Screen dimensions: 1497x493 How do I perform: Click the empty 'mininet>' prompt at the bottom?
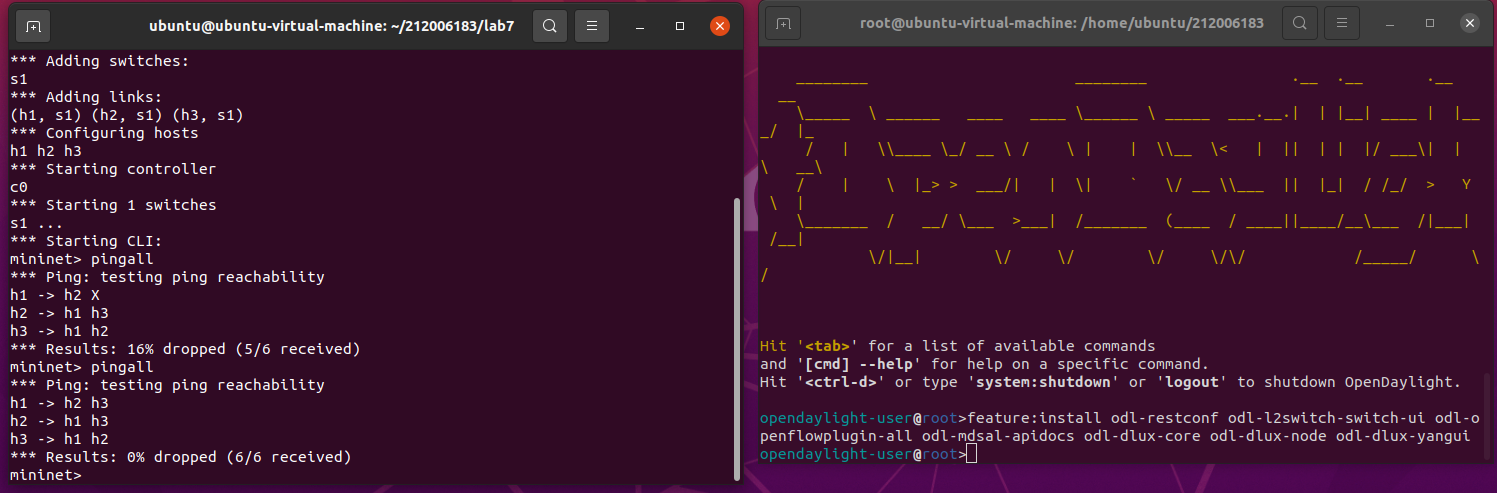[46, 475]
